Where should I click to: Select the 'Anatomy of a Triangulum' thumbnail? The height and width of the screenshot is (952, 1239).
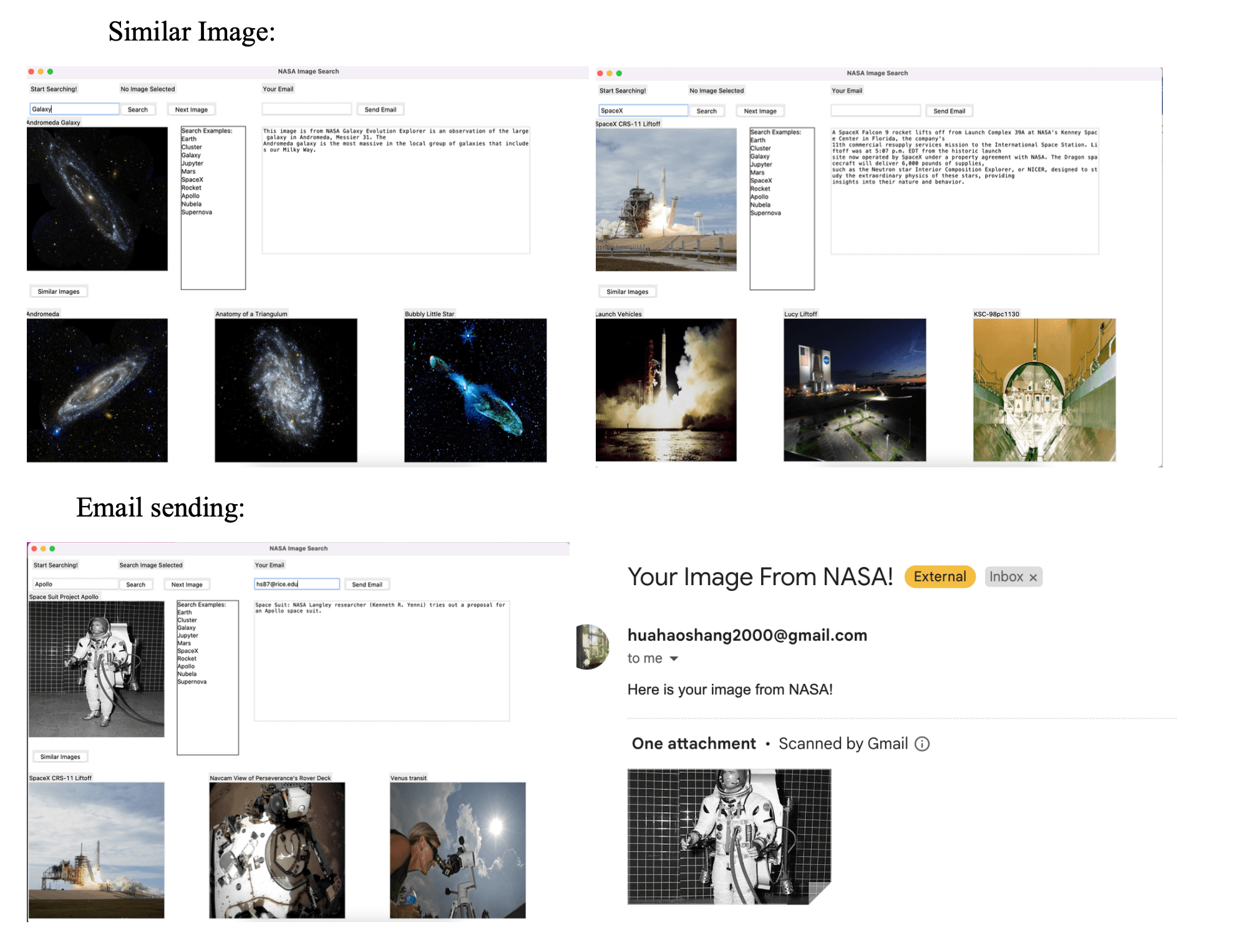point(286,391)
